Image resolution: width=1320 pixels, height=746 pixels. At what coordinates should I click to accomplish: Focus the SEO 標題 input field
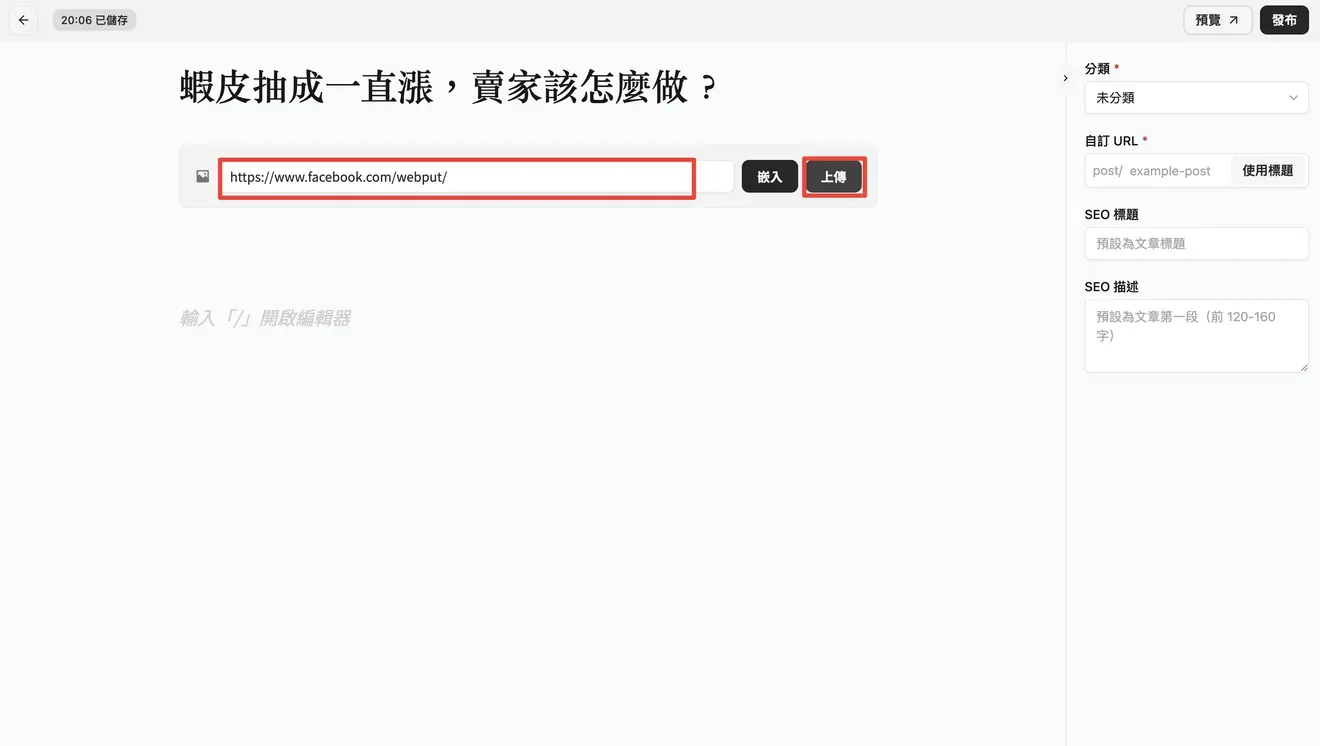point(1196,244)
